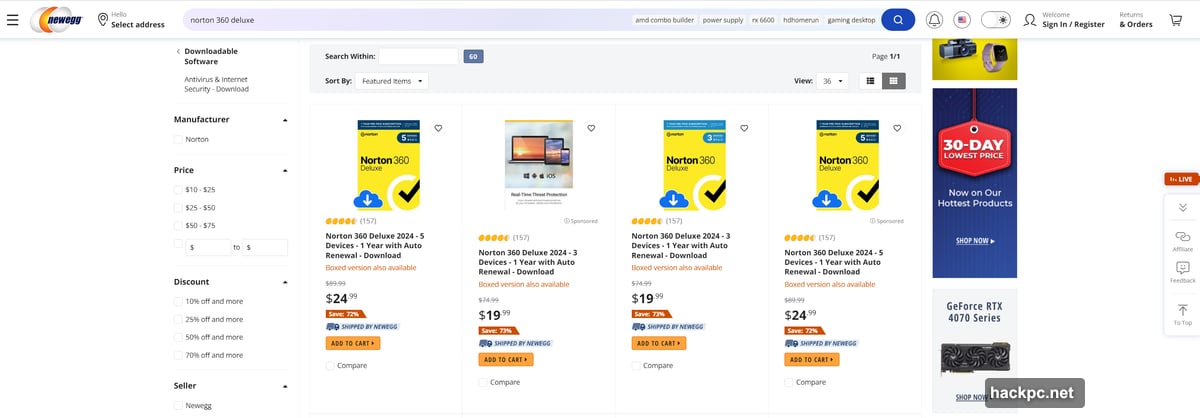Tick Compare on sponsored 3 Devices product
This screenshot has height=418, width=1200.
tap(483, 382)
